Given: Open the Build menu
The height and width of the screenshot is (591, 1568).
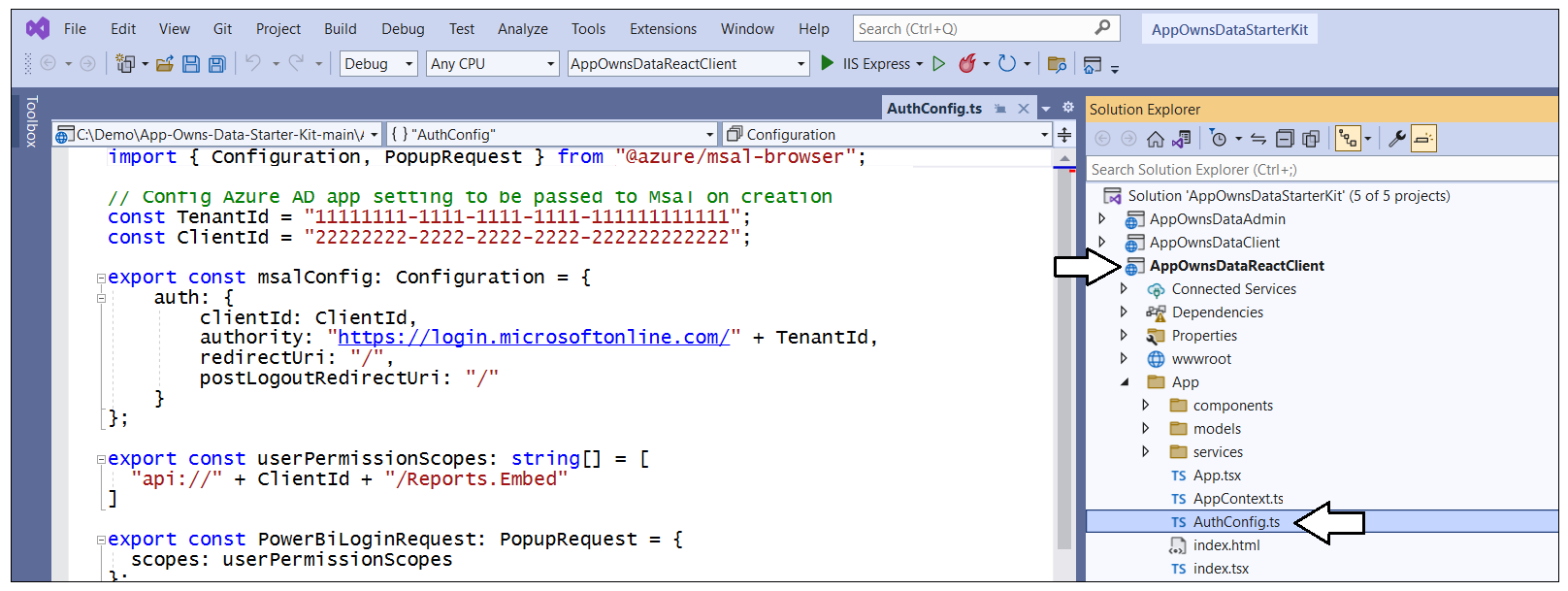Looking at the screenshot, I should pos(341,29).
